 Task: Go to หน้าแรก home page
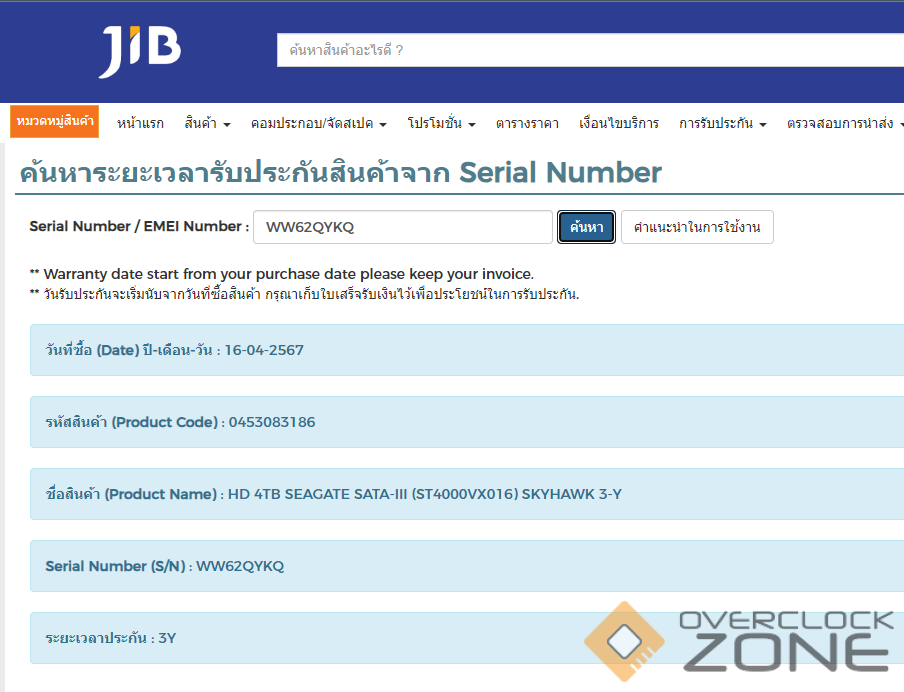coord(140,123)
